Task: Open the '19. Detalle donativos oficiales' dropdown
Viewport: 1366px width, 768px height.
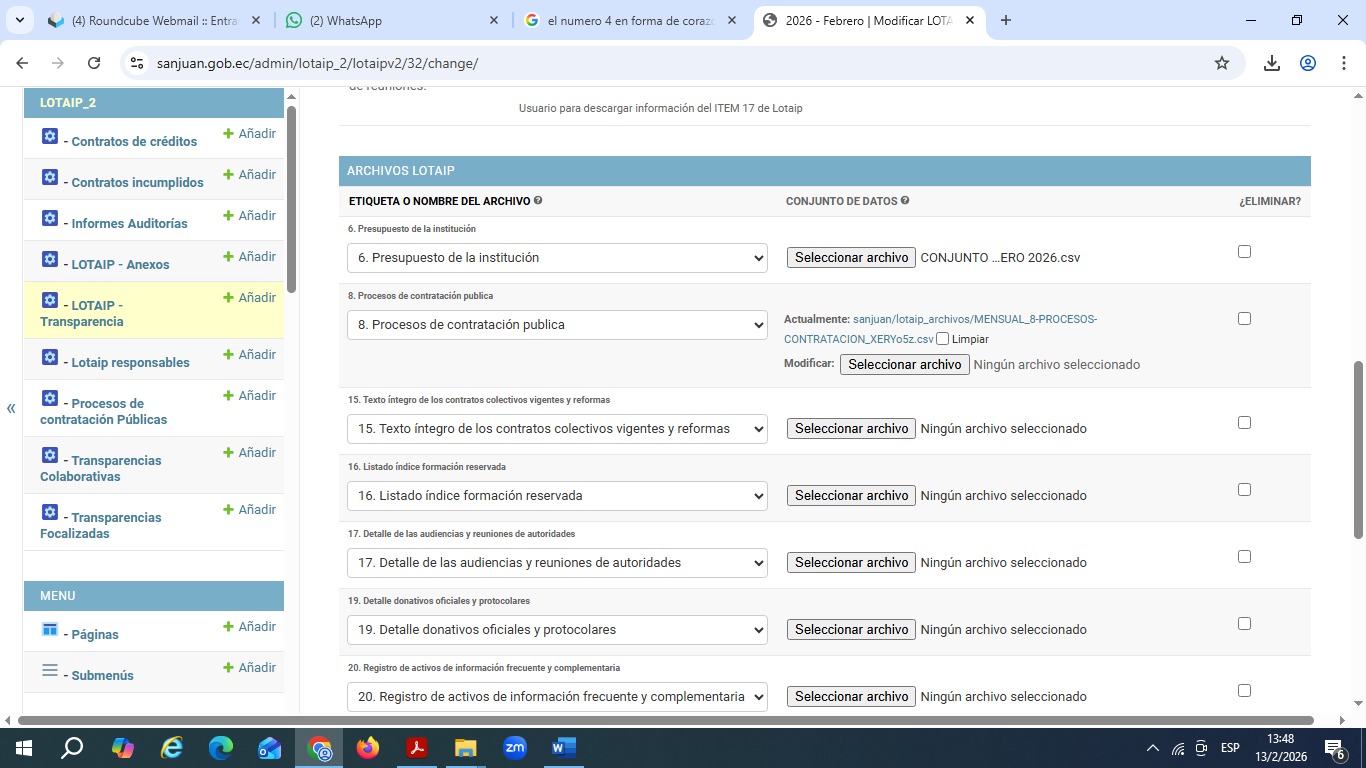Action: (557, 630)
